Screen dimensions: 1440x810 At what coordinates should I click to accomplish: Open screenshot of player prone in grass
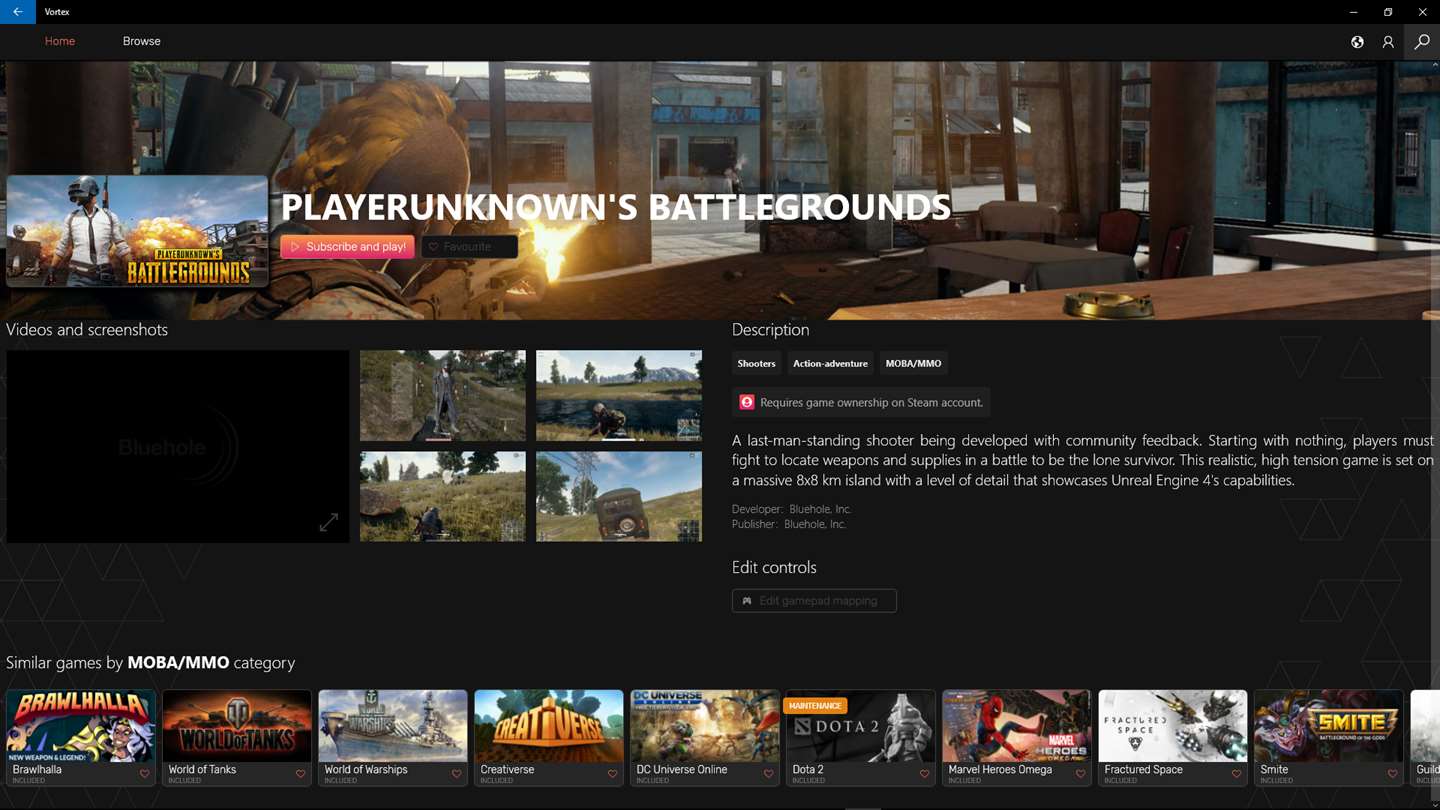(442, 496)
